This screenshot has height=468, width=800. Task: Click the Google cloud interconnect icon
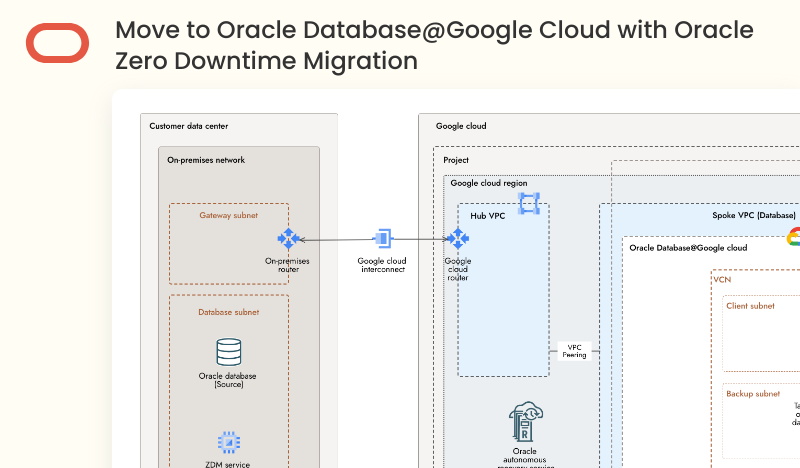pyautogui.click(x=383, y=238)
